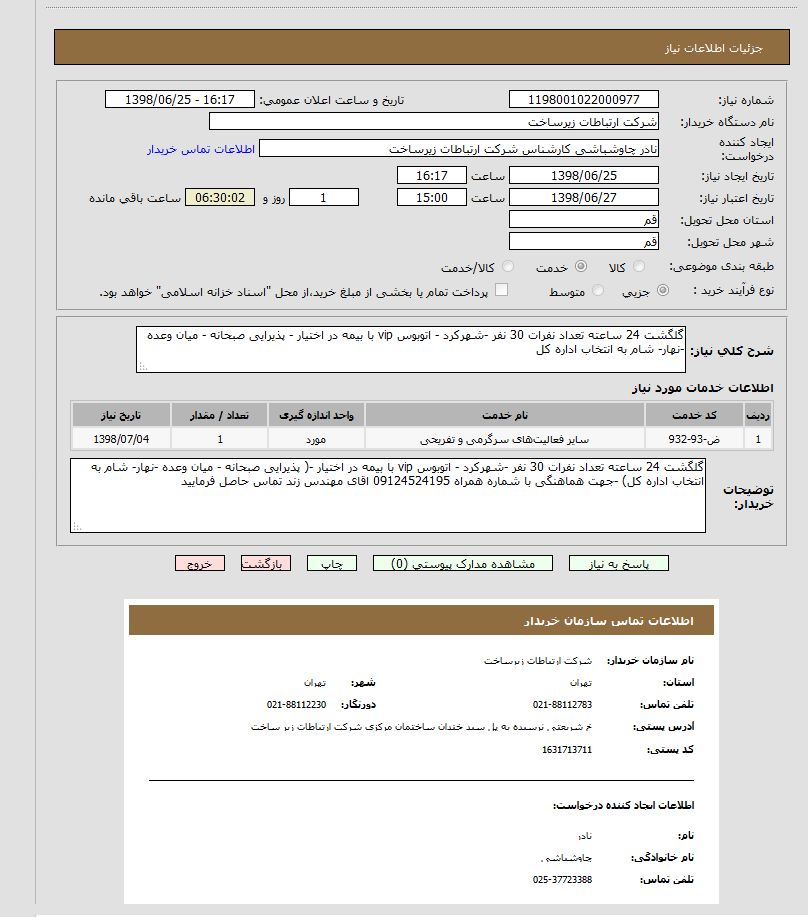Viewport: 808px width, 917px height.
Task: Select جزیی purchase process type
Action: pos(691,290)
